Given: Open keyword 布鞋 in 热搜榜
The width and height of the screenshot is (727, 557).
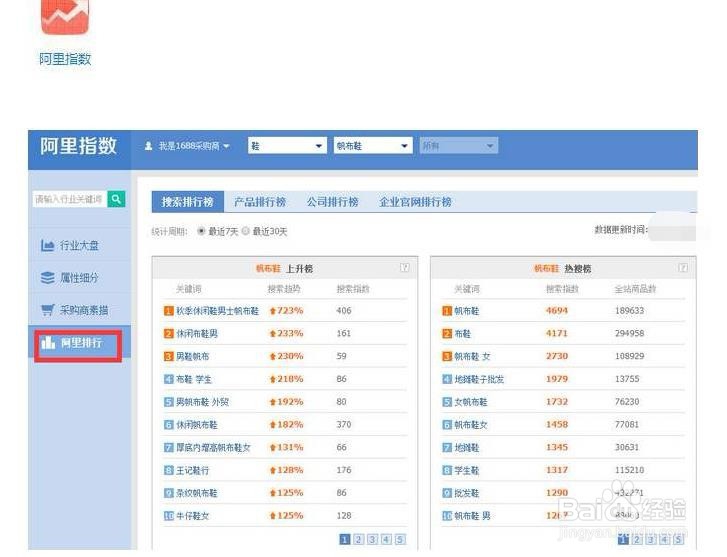Looking at the screenshot, I should (x=462, y=333).
